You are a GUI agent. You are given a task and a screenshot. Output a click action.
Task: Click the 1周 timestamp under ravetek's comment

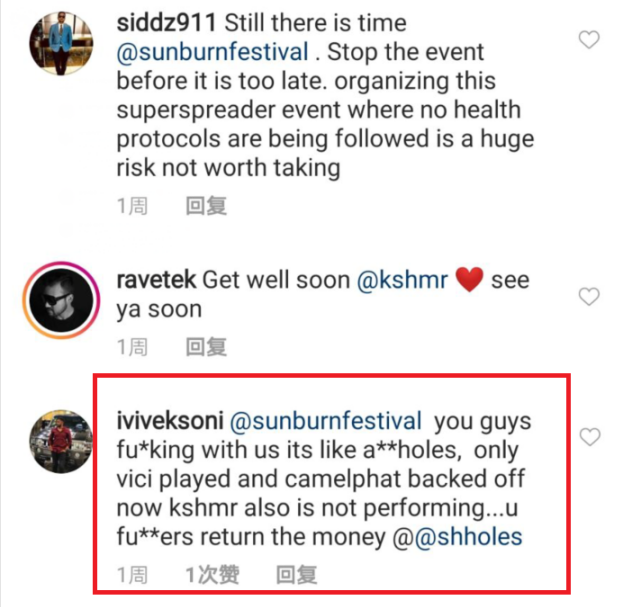132,347
